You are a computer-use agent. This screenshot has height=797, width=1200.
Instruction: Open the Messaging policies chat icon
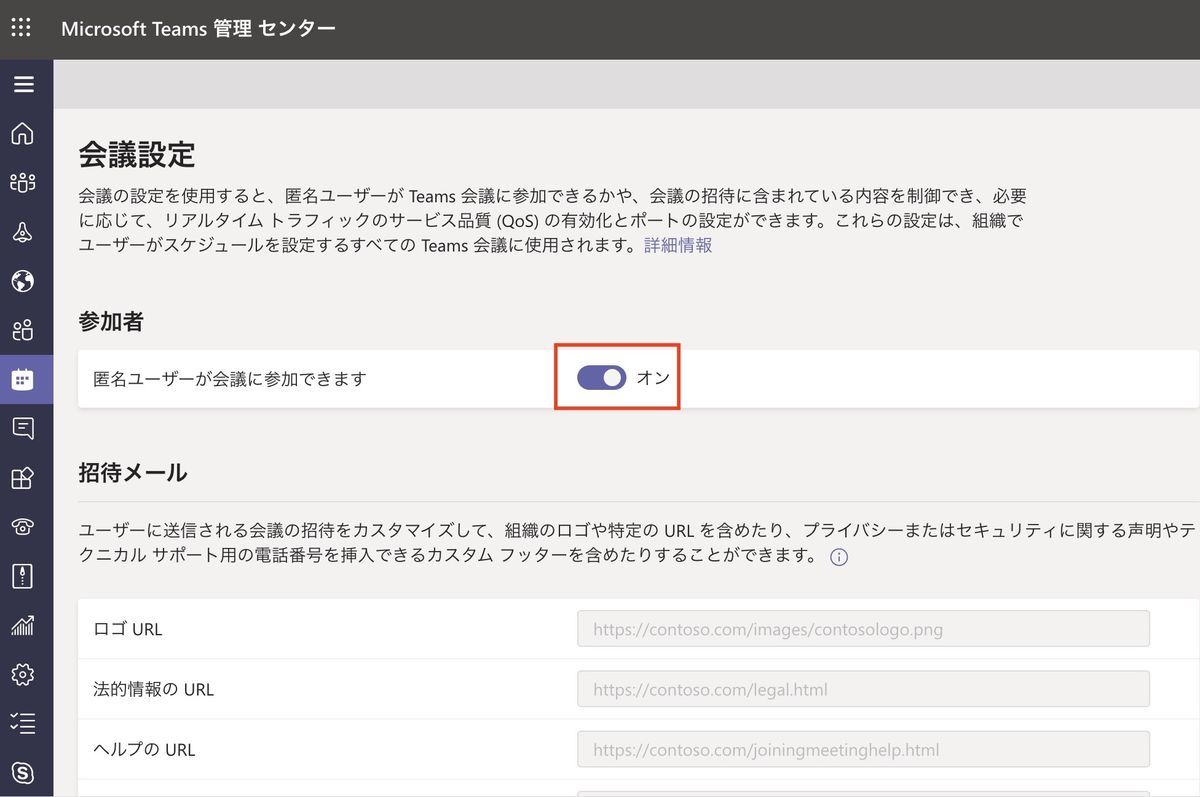pyautogui.click(x=23, y=428)
